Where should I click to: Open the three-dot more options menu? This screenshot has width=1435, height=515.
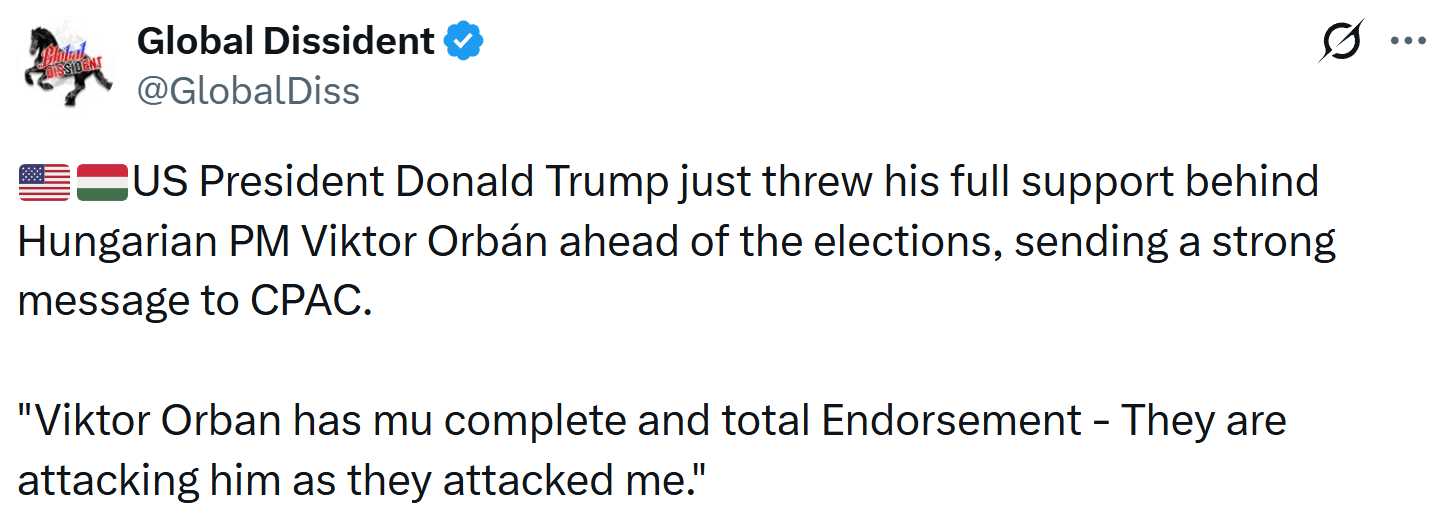pyautogui.click(x=1407, y=42)
